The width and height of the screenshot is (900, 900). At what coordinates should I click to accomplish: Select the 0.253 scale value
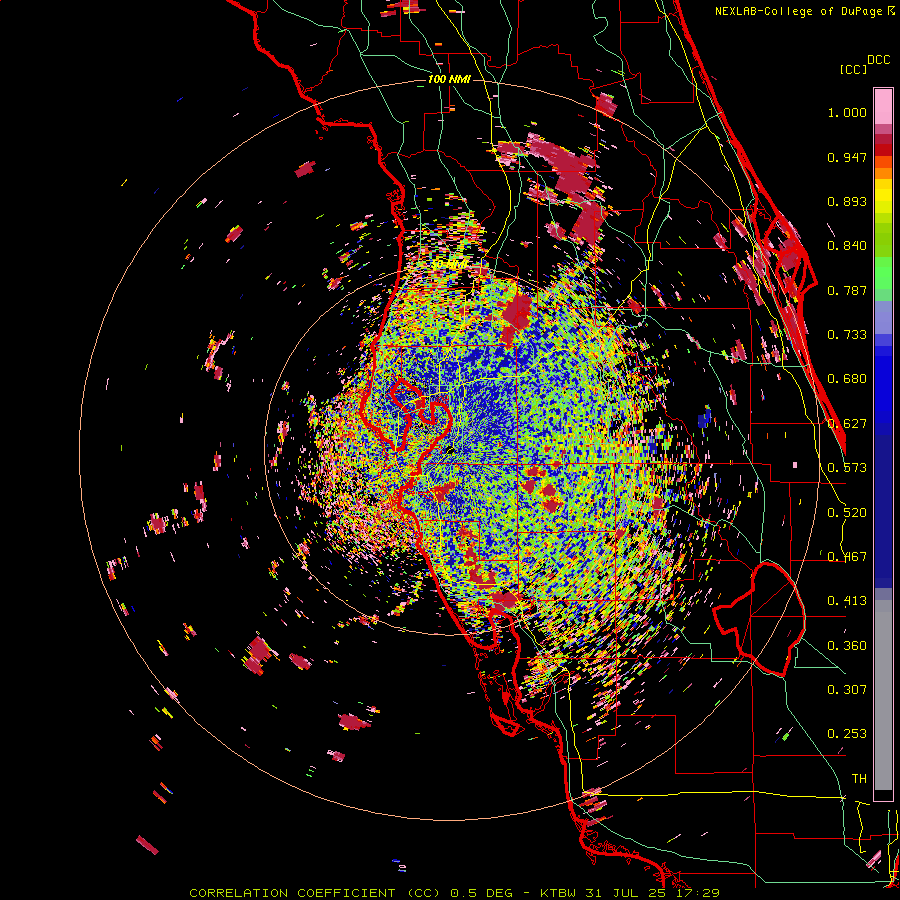tap(847, 734)
